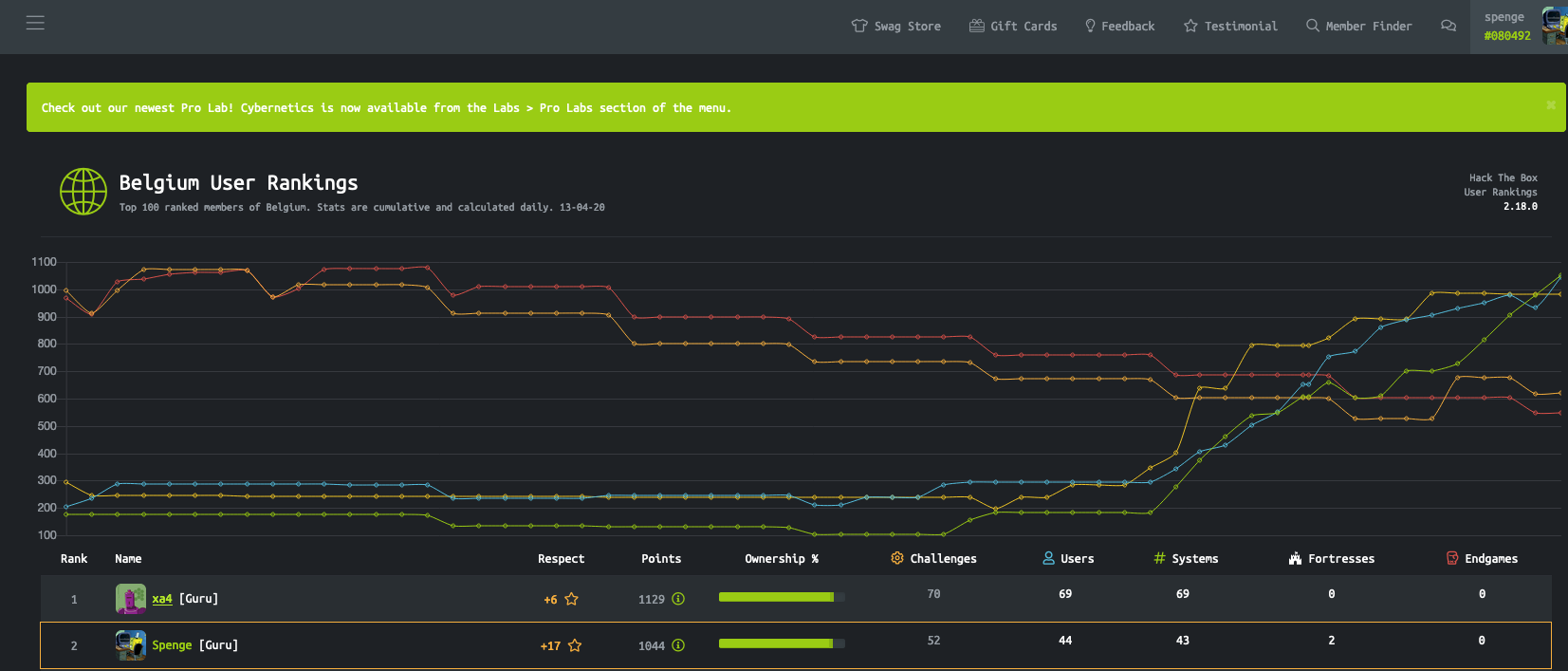
Task: Click Spenge's Systems count 43
Action: [1182, 641]
